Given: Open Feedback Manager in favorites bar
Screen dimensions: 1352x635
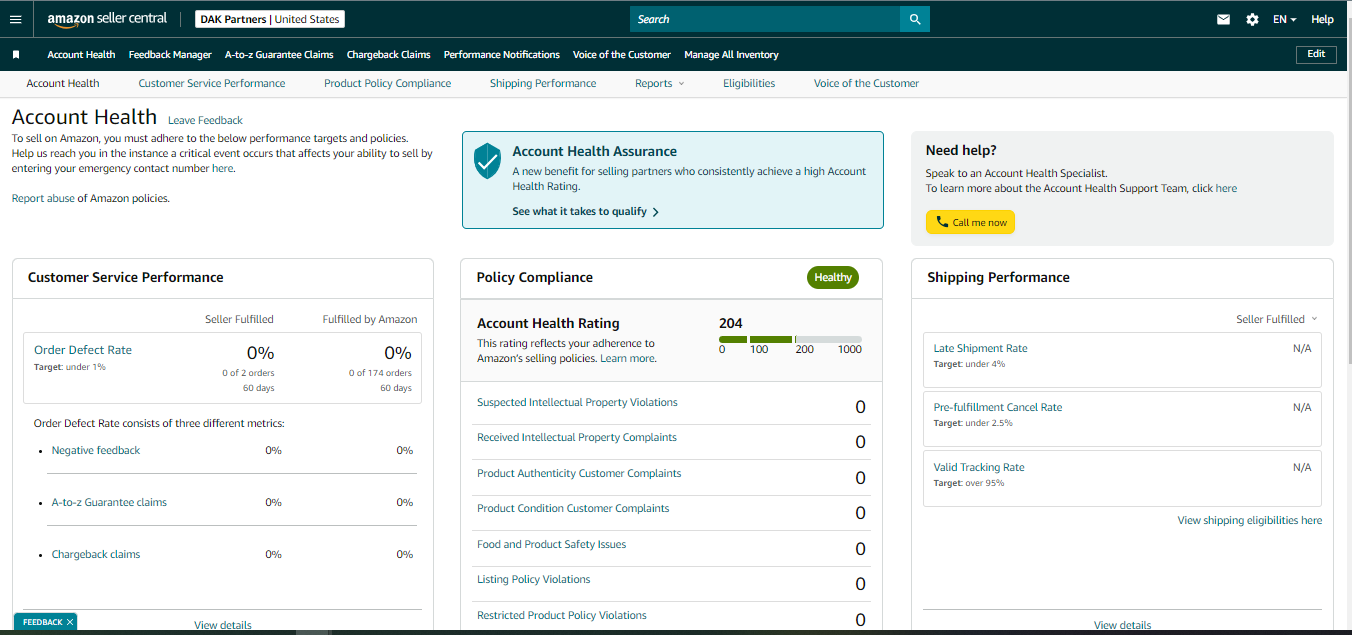Looking at the screenshot, I should coord(170,55).
